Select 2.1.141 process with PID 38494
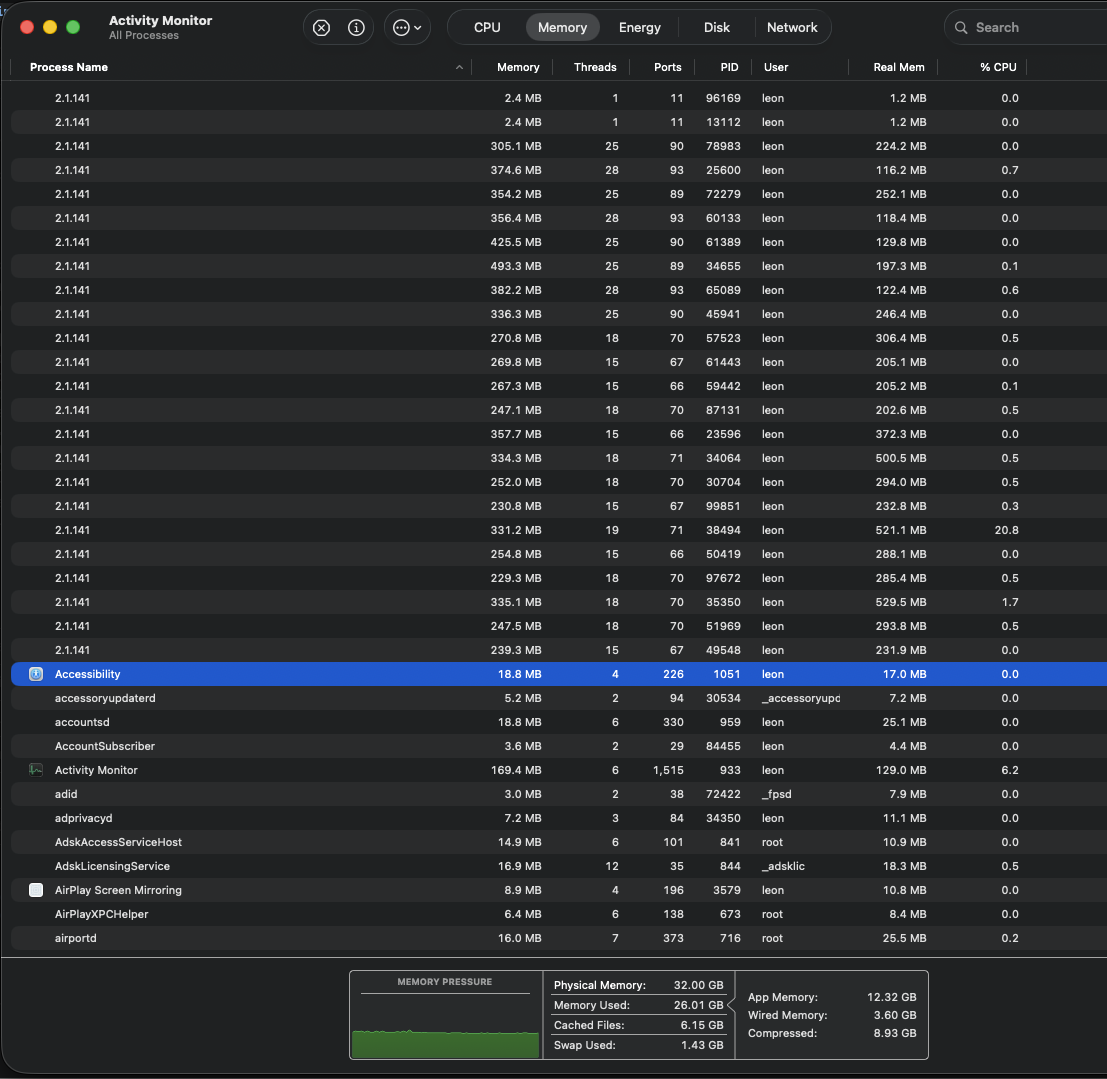 (x=558, y=530)
